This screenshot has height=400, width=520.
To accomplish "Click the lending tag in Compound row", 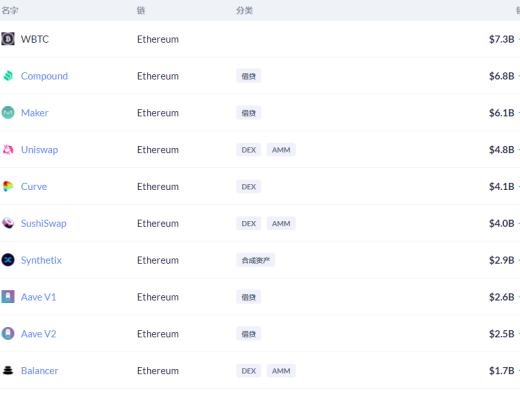I will point(249,76).
